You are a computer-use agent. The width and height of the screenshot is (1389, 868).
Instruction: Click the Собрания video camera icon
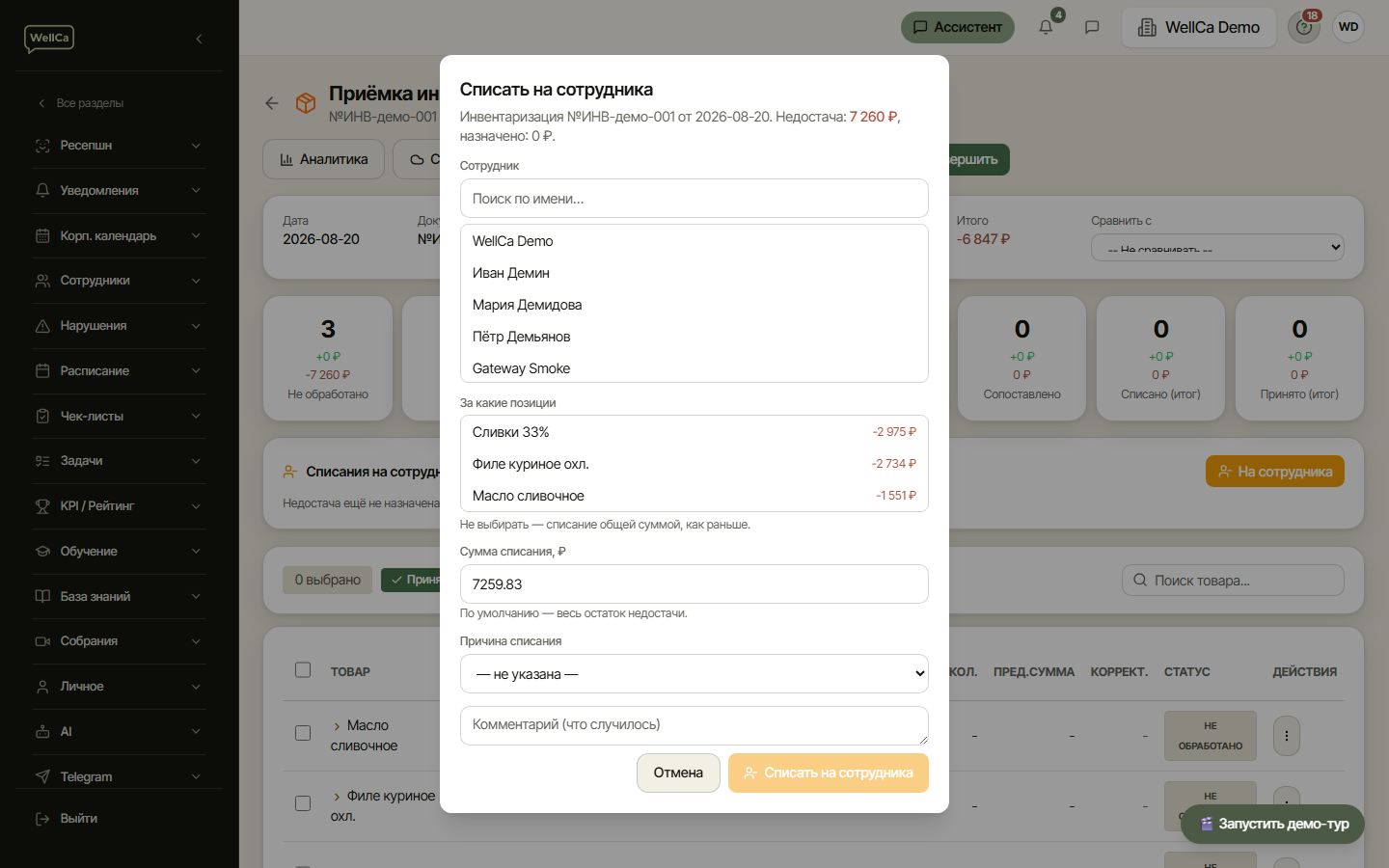[x=42, y=641]
